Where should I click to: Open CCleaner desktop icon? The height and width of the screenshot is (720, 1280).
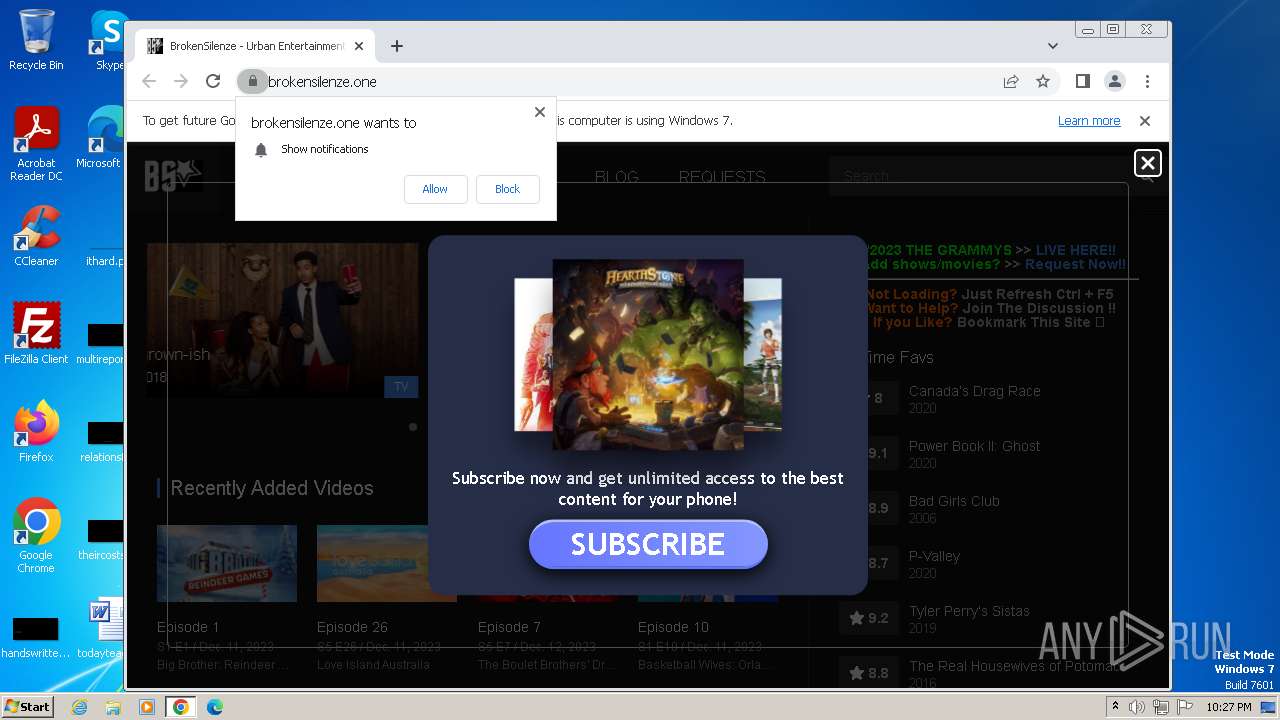point(36,236)
